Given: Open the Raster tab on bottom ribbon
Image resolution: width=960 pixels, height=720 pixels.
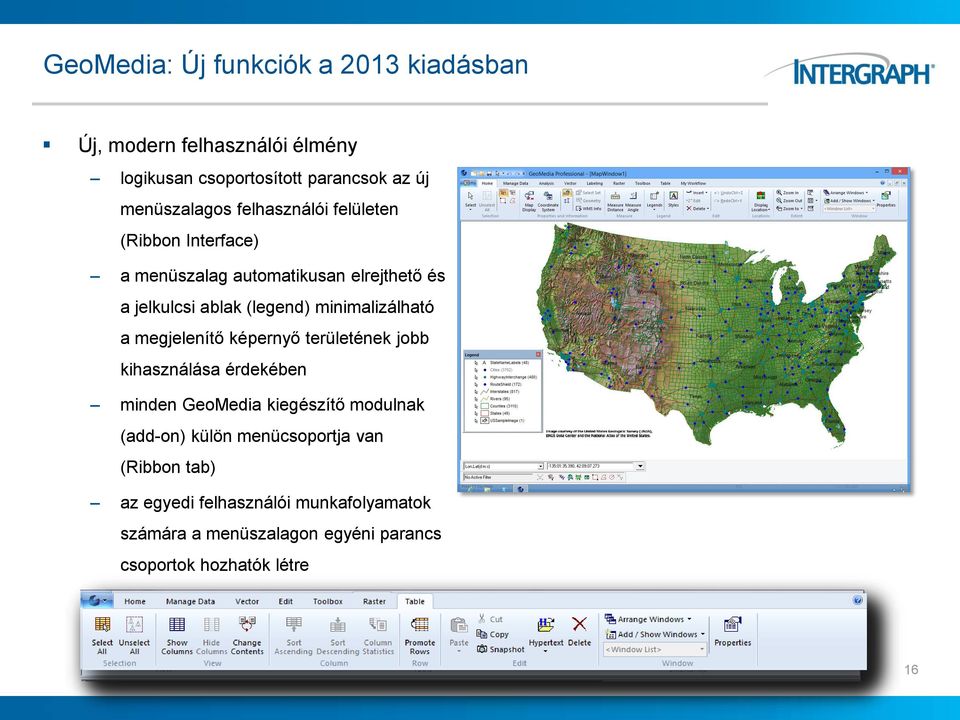Looking at the screenshot, I should [x=374, y=601].
